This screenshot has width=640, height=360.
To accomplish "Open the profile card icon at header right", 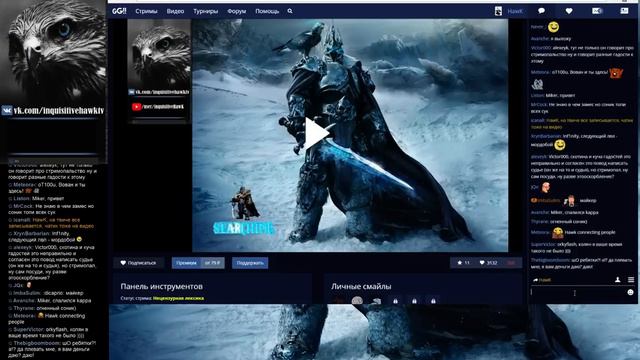I will coord(624,11).
